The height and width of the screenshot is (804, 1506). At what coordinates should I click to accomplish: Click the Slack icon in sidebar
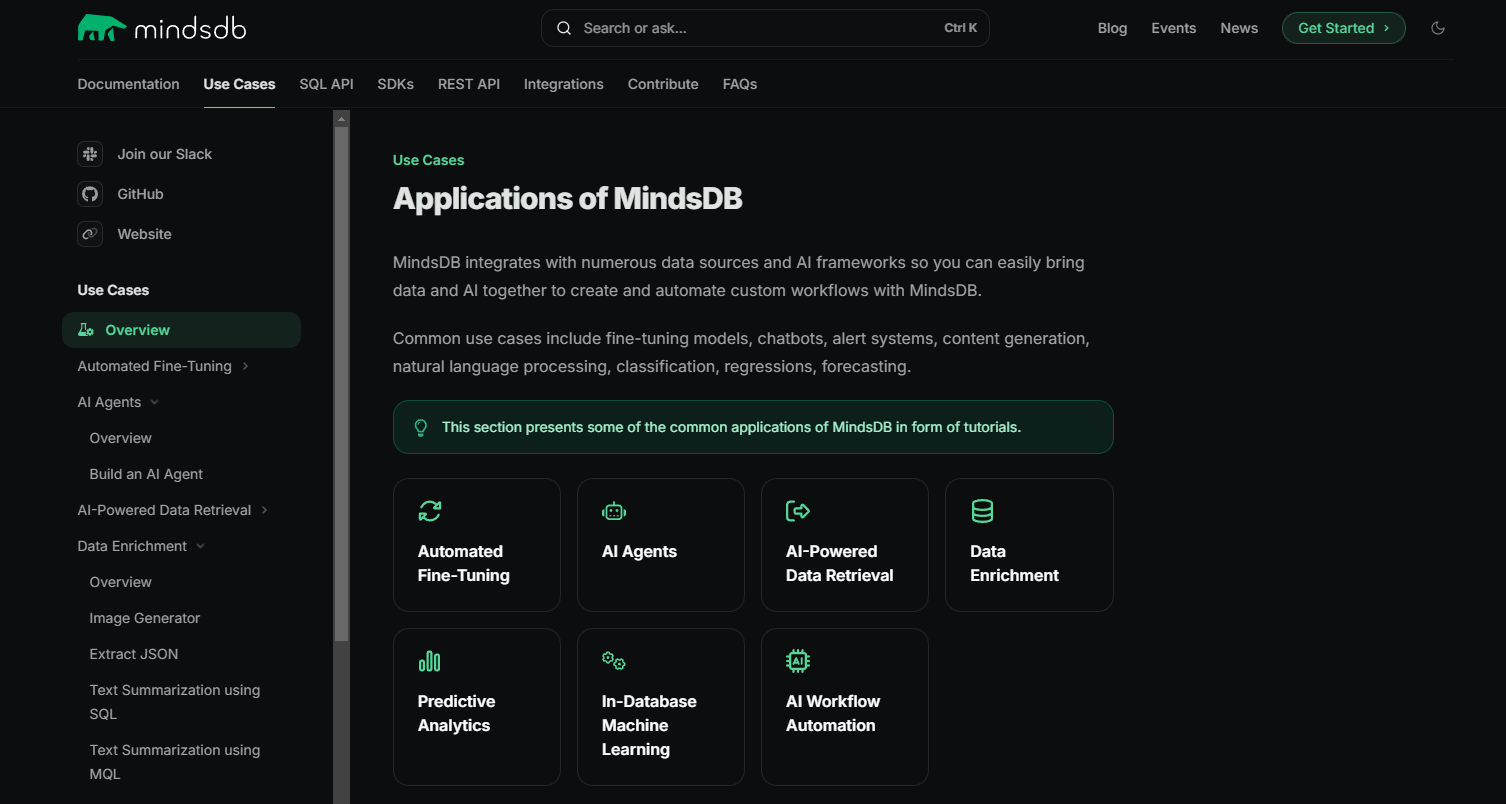pyautogui.click(x=90, y=154)
